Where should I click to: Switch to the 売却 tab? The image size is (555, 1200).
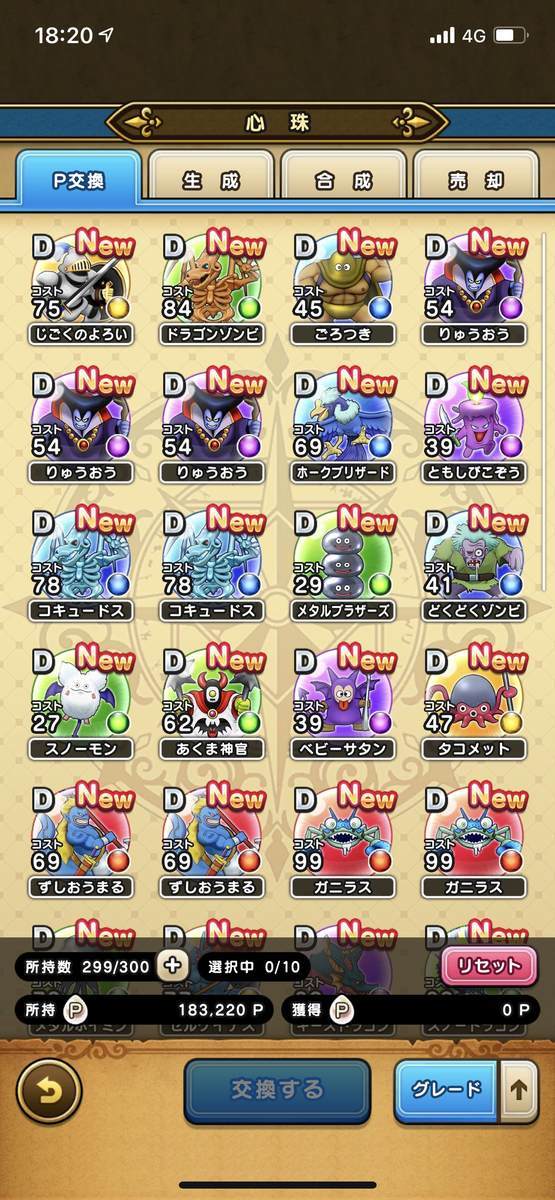coord(476,181)
